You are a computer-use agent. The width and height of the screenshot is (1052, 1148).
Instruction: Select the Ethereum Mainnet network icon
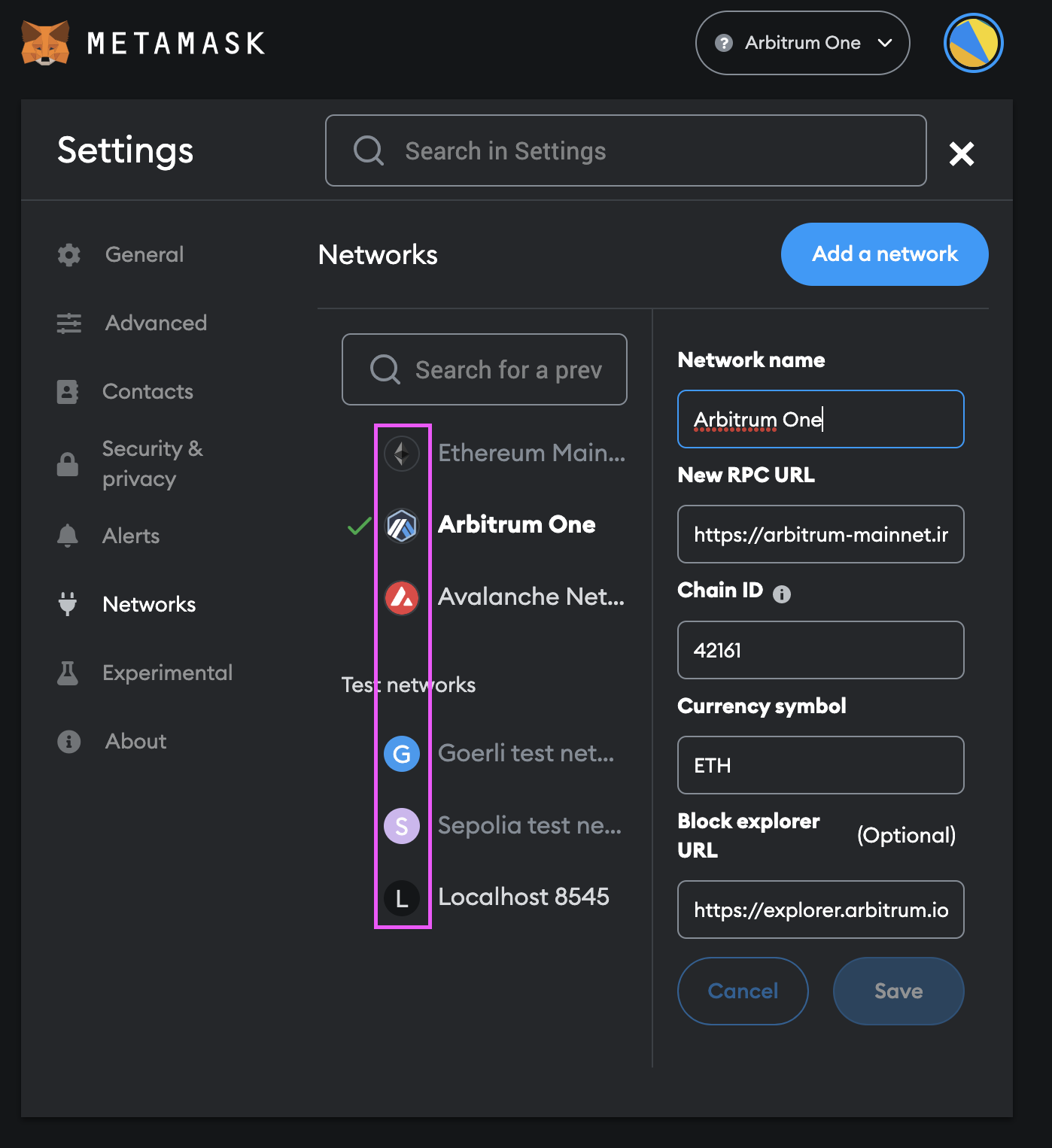click(x=402, y=453)
